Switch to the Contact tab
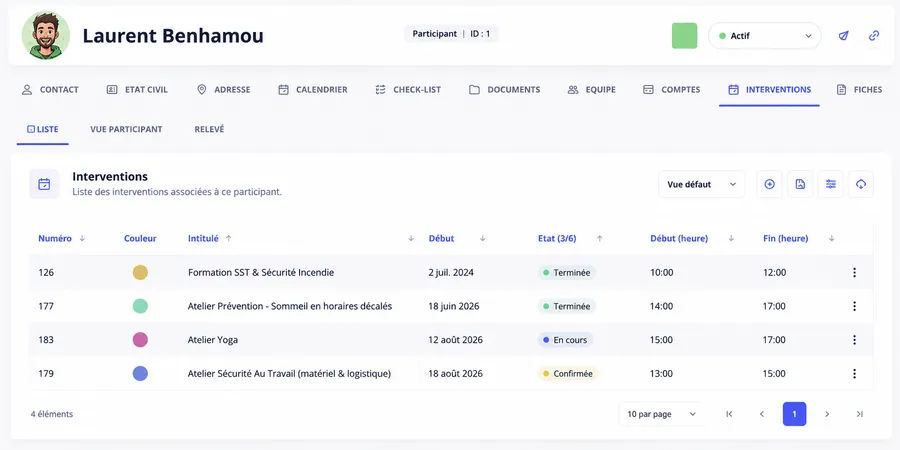This screenshot has width=900, height=450. [x=50, y=90]
